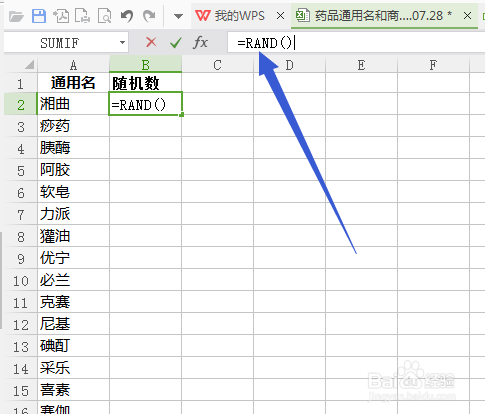485x414 pixels.
Task: Select row 13 header
Action: pos(20,347)
